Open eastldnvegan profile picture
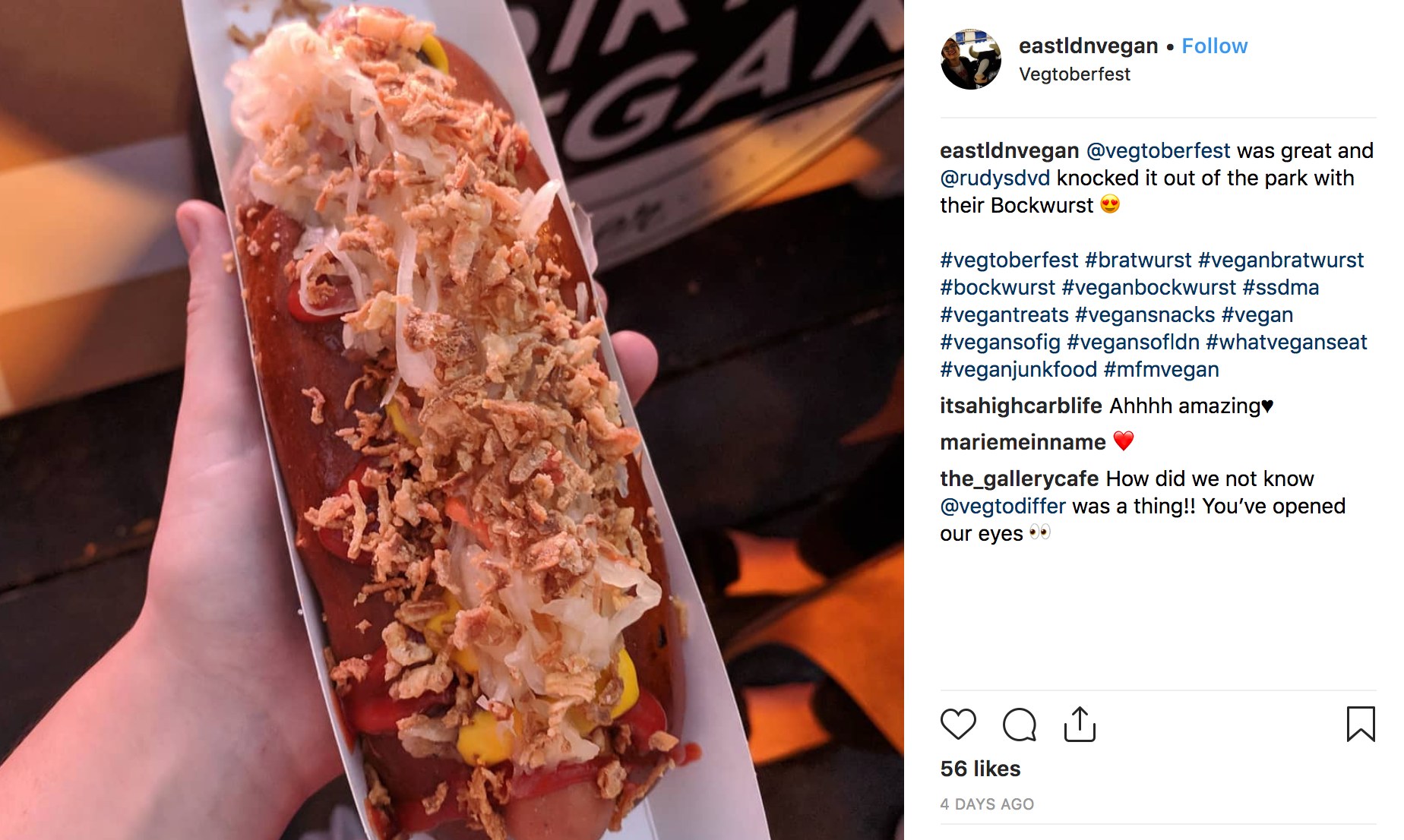1404x840 pixels. tap(971, 59)
